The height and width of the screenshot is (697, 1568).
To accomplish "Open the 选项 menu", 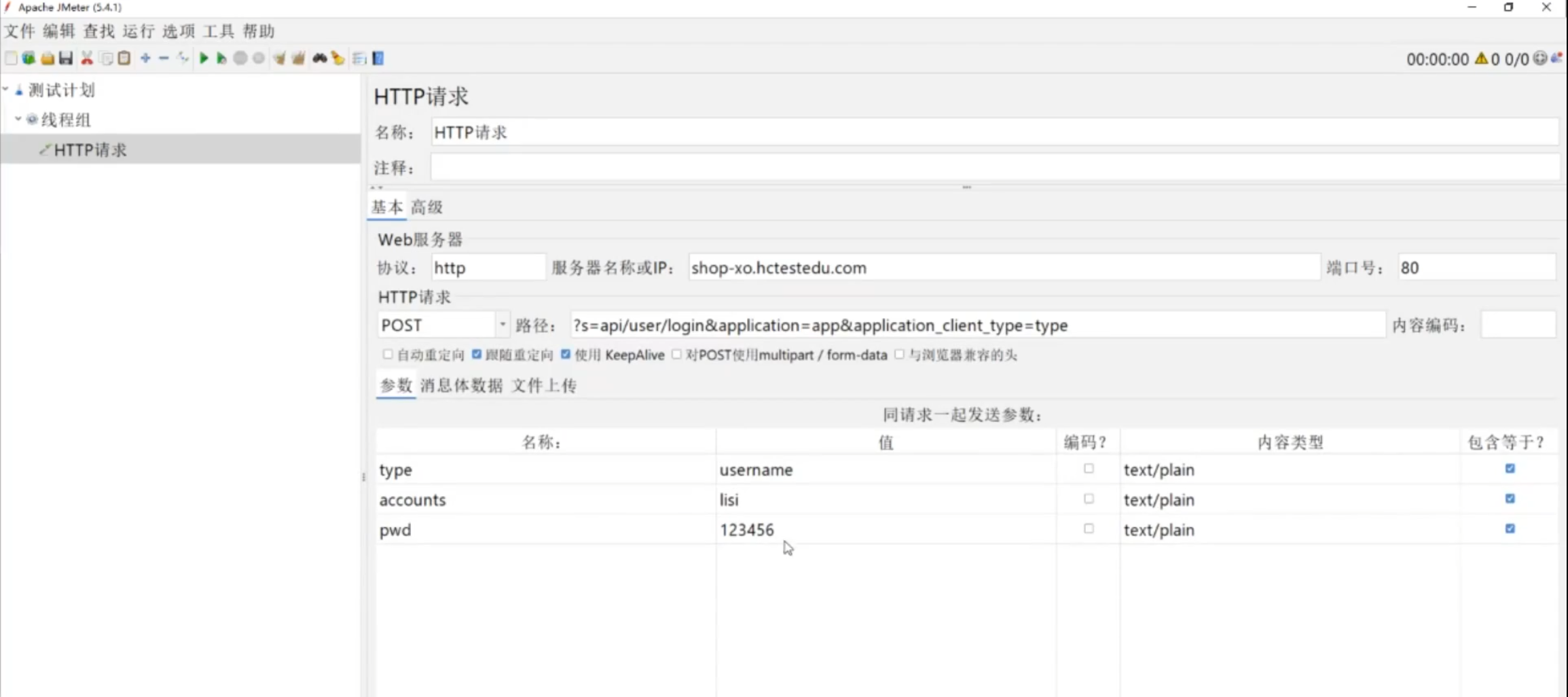I will [179, 31].
